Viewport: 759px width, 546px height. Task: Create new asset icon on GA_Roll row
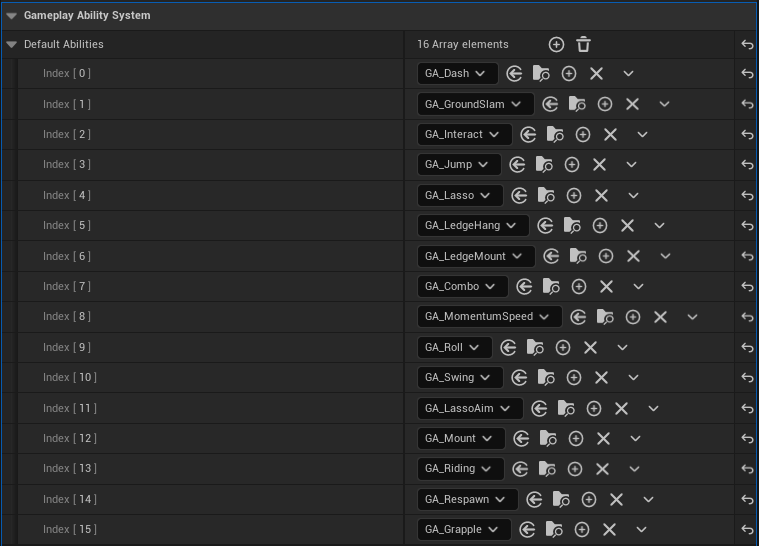click(x=563, y=348)
